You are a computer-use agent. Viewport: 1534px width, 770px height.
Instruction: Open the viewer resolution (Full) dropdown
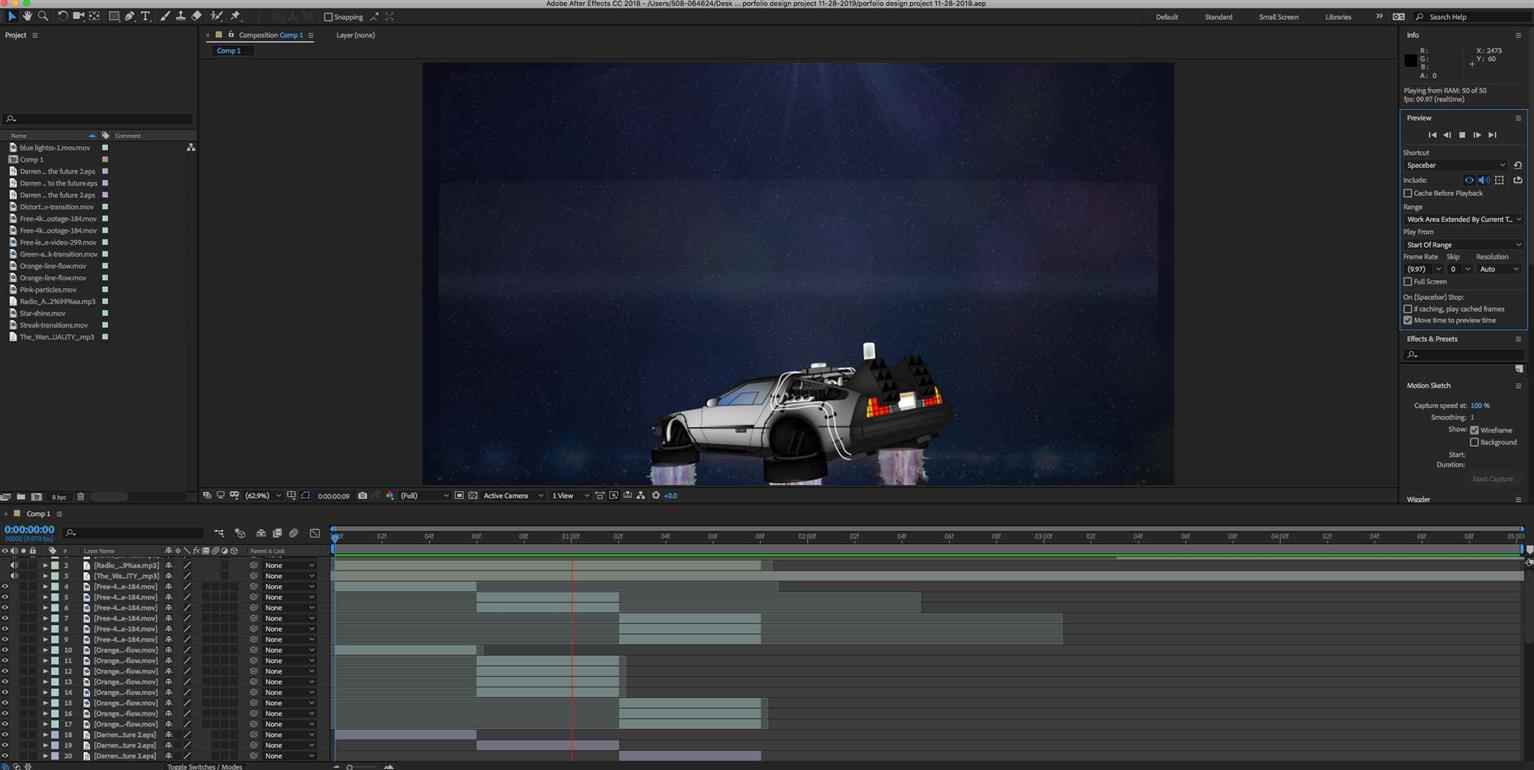424,496
